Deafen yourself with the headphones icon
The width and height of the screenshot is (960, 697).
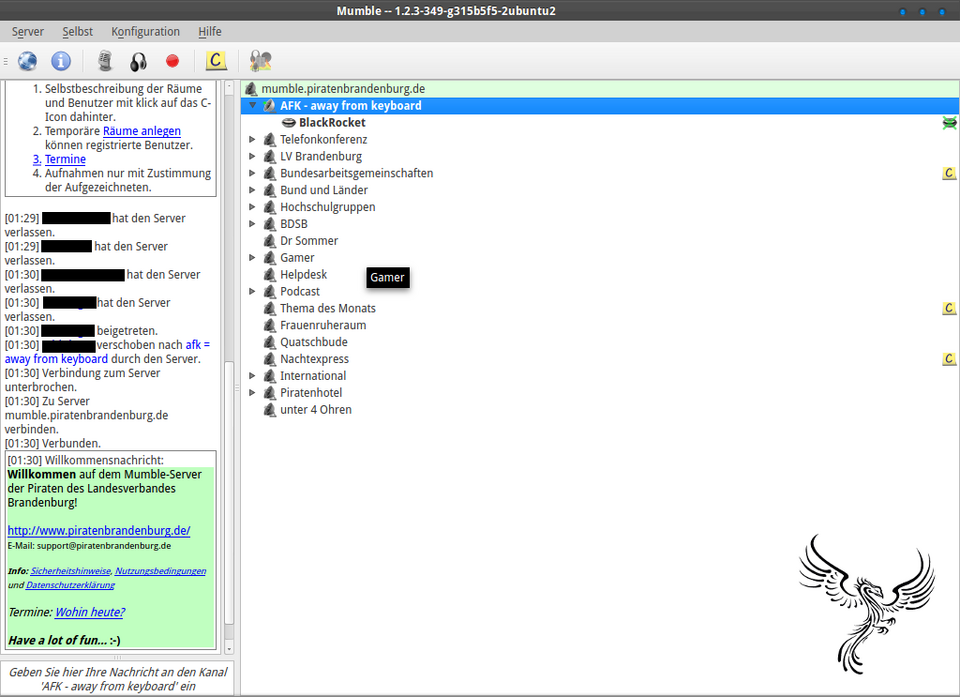[140, 61]
